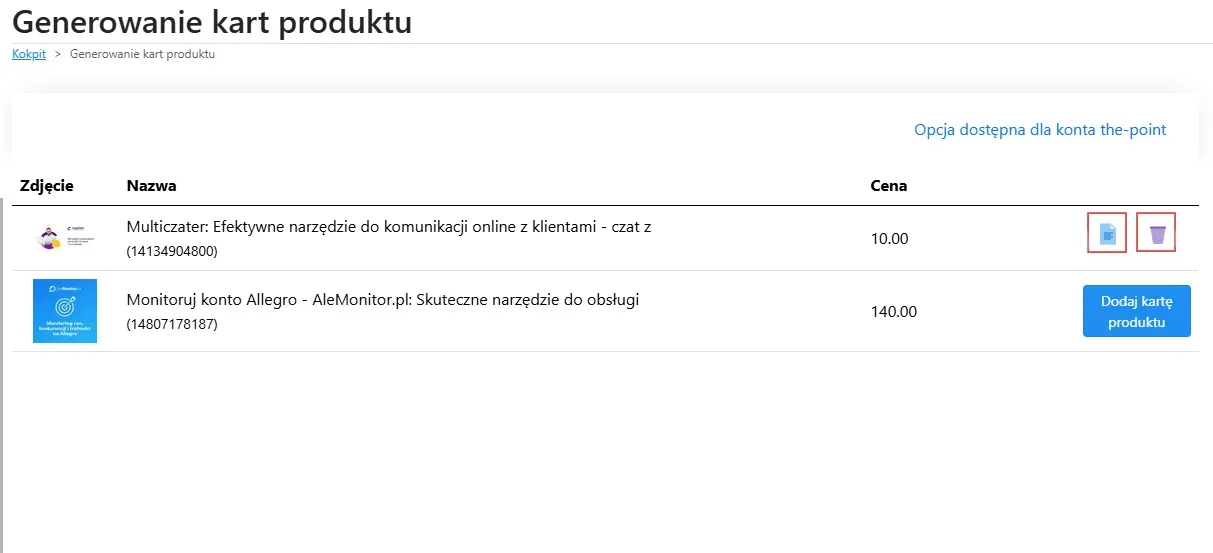Click the AleMonitor product thumbnail image
This screenshot has height=553, width=1213.
click(65, 311)
